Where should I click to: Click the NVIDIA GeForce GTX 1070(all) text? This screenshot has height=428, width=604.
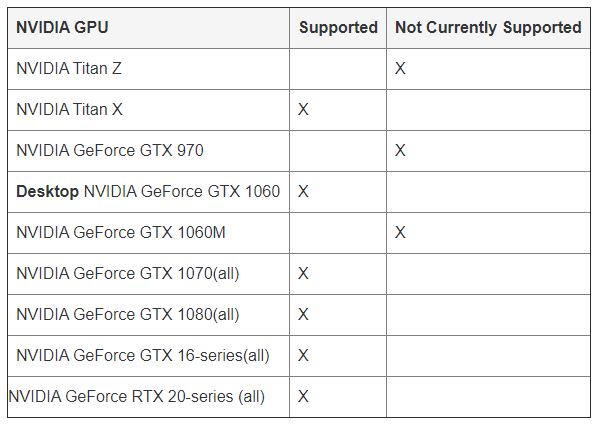[x=128, y=273]
